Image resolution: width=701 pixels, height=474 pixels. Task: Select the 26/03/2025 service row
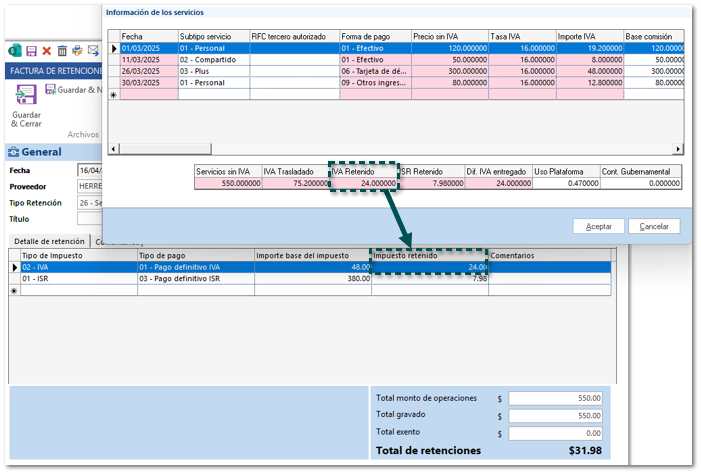pos(148,72)
